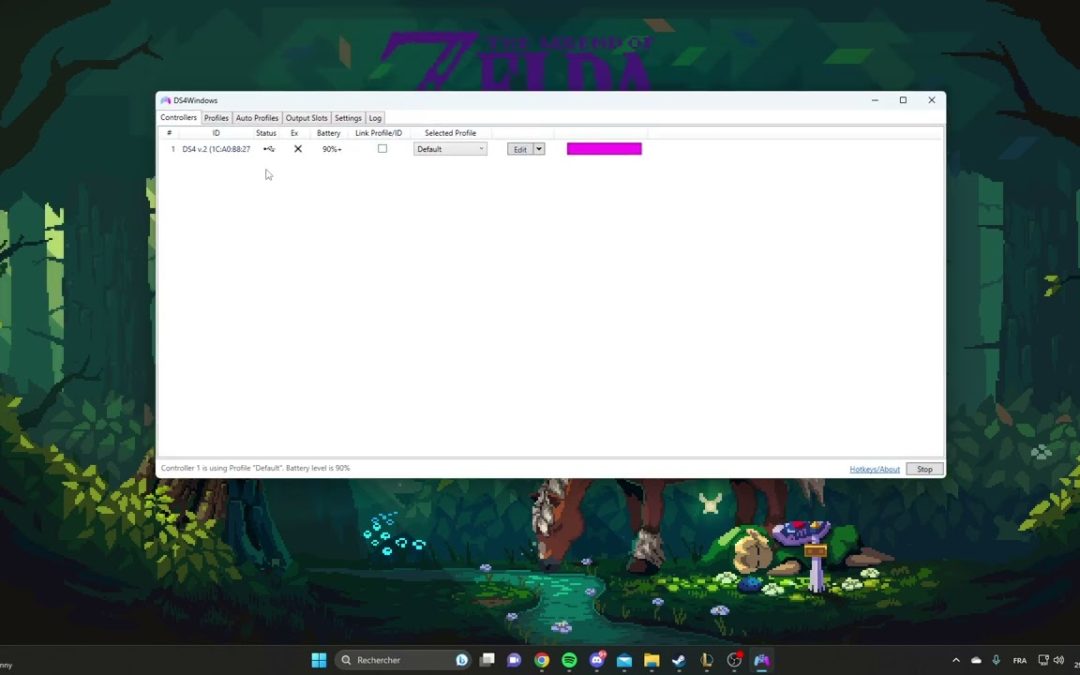View the Log tab

point(375,118)
